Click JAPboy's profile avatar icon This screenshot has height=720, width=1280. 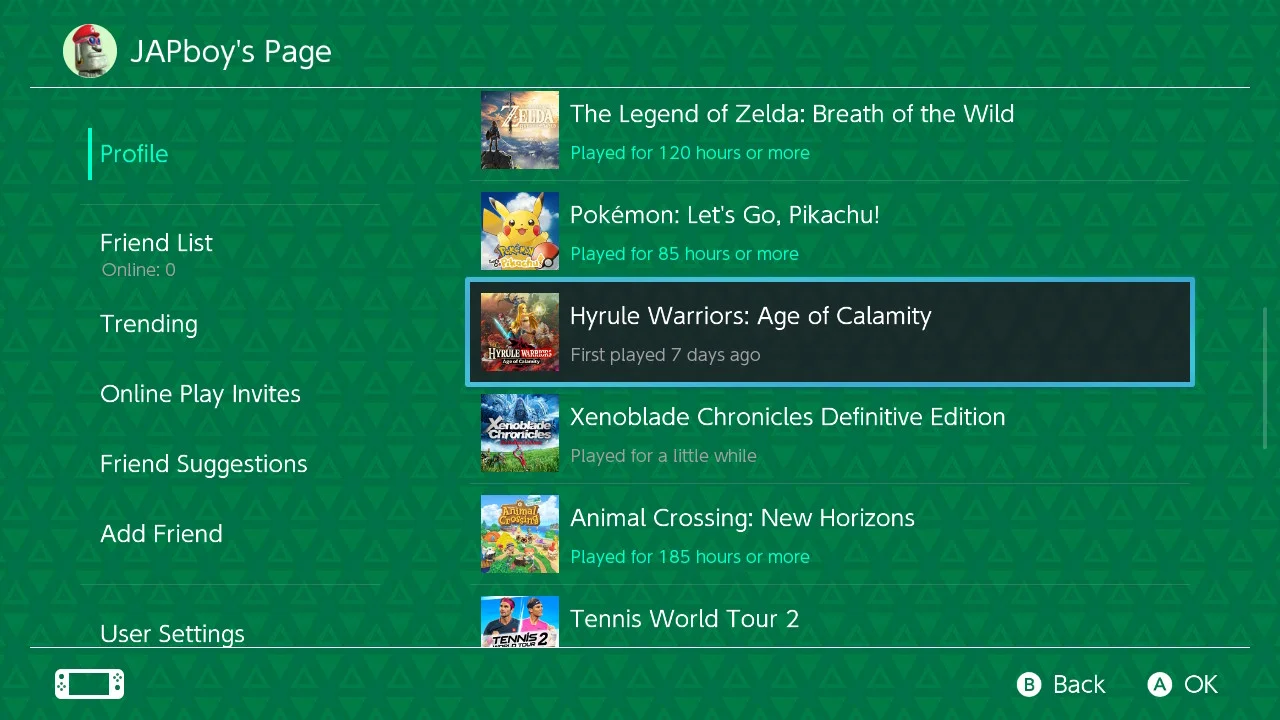(x=90, y=51)
